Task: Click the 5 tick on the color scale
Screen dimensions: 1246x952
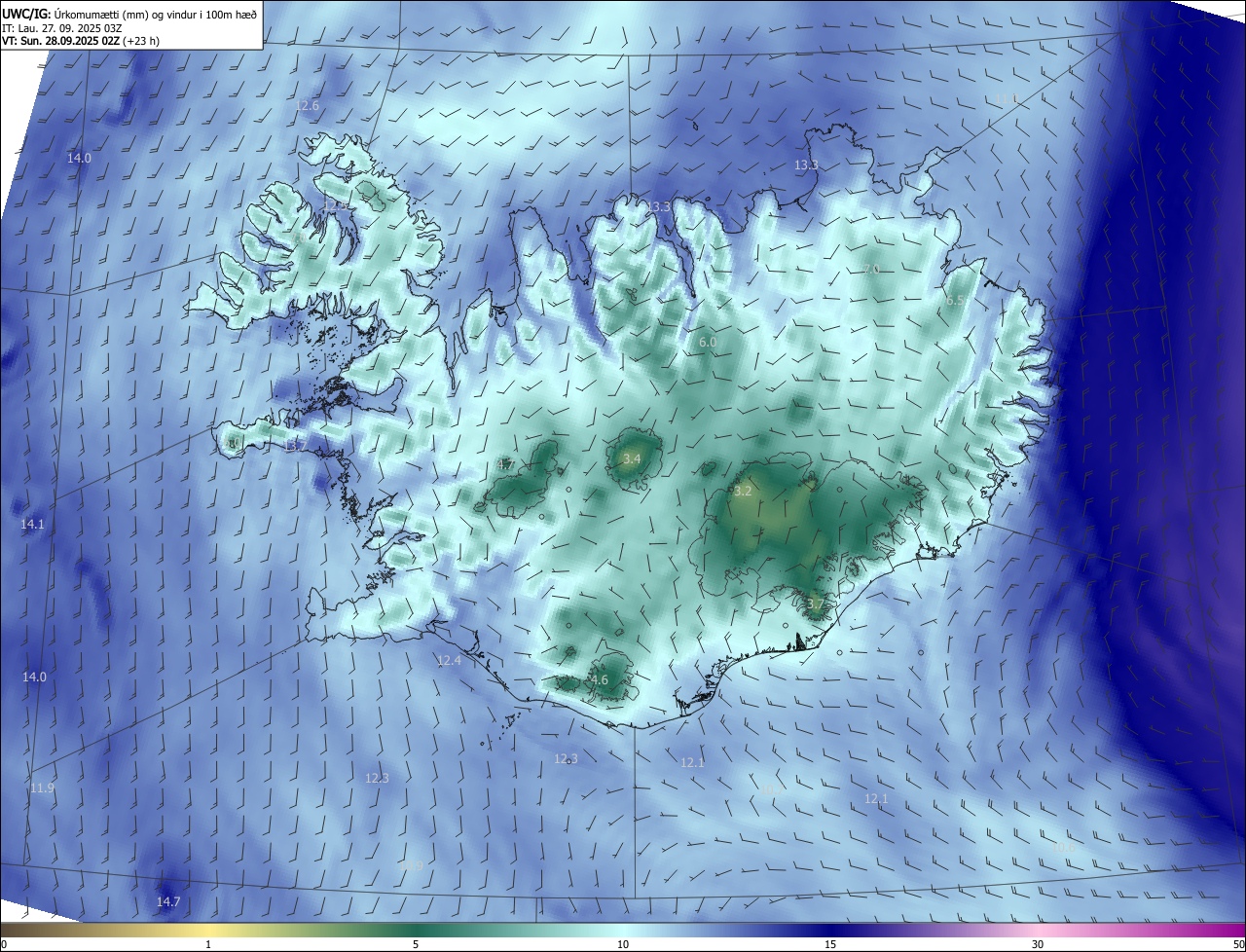Action: tap(416, 944)
